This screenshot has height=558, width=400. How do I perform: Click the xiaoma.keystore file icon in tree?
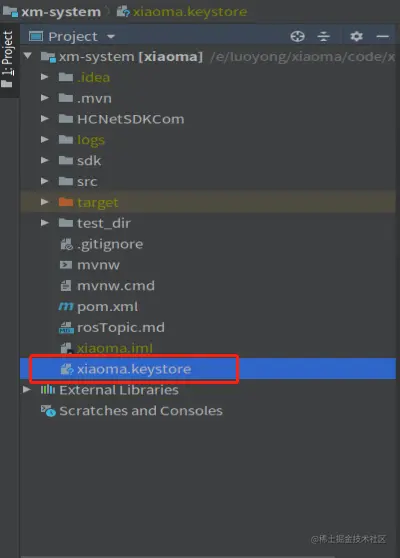tap(67, 369)
